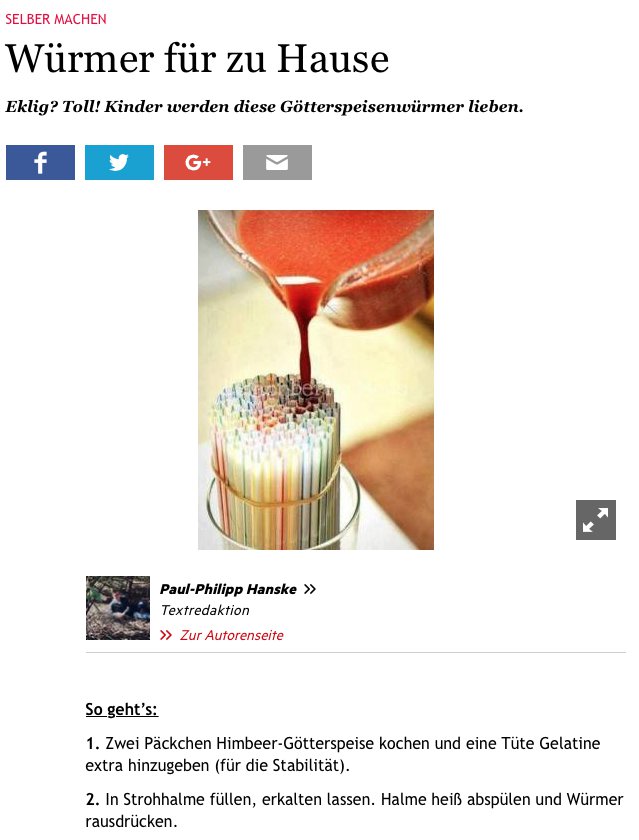
Task: Share the article on Twitter
Action: [x=119, y=162]
